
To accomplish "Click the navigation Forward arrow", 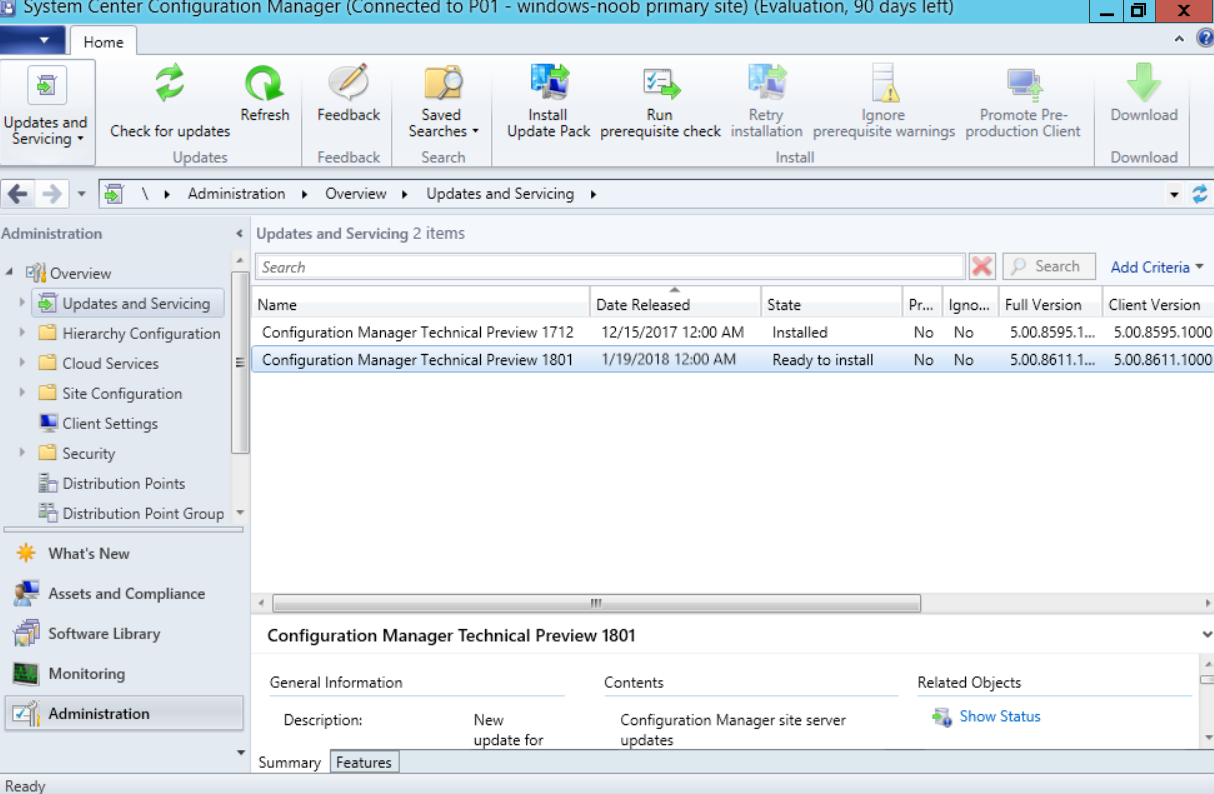I will (x=52, y=194).
